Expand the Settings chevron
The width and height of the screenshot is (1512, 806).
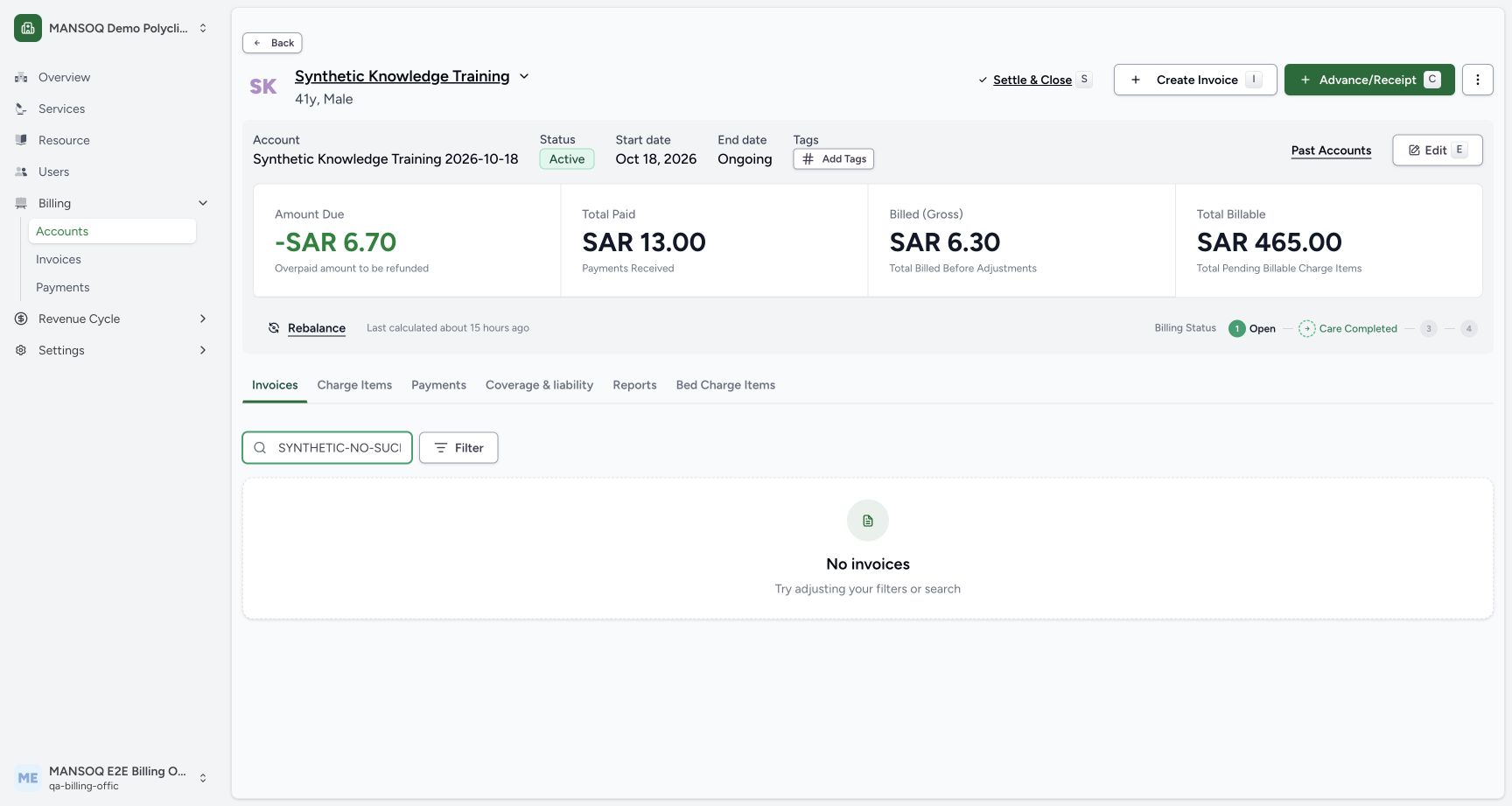[203, 350]
